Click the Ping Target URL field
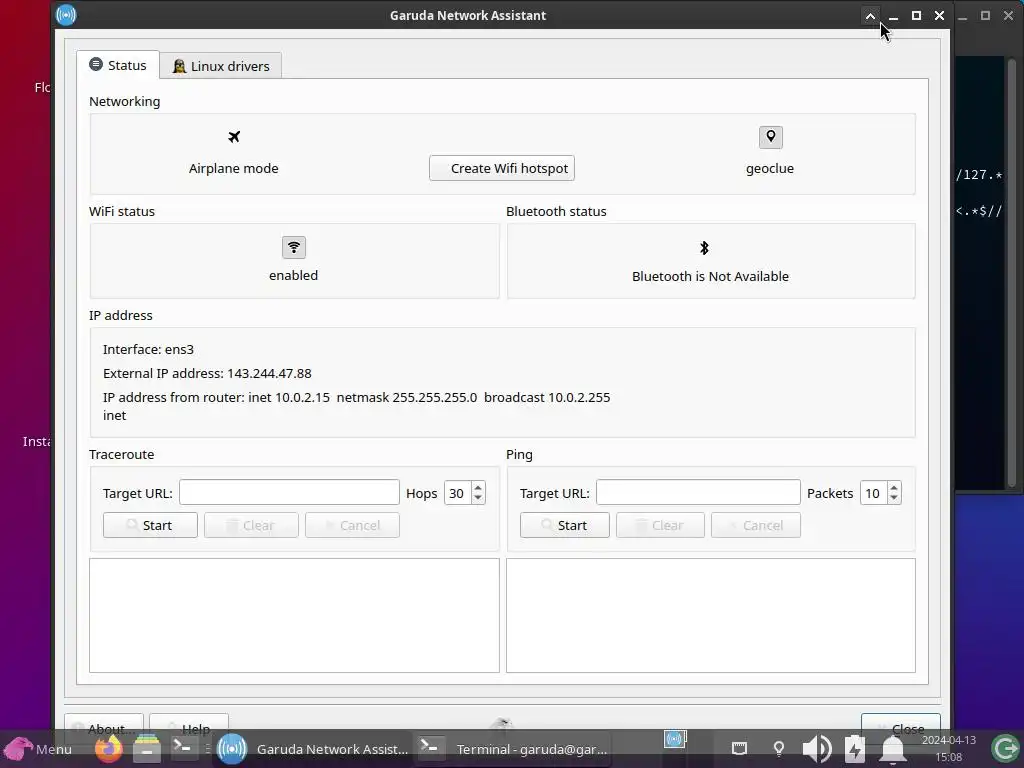1024x768 pixels. pos(698,492)
